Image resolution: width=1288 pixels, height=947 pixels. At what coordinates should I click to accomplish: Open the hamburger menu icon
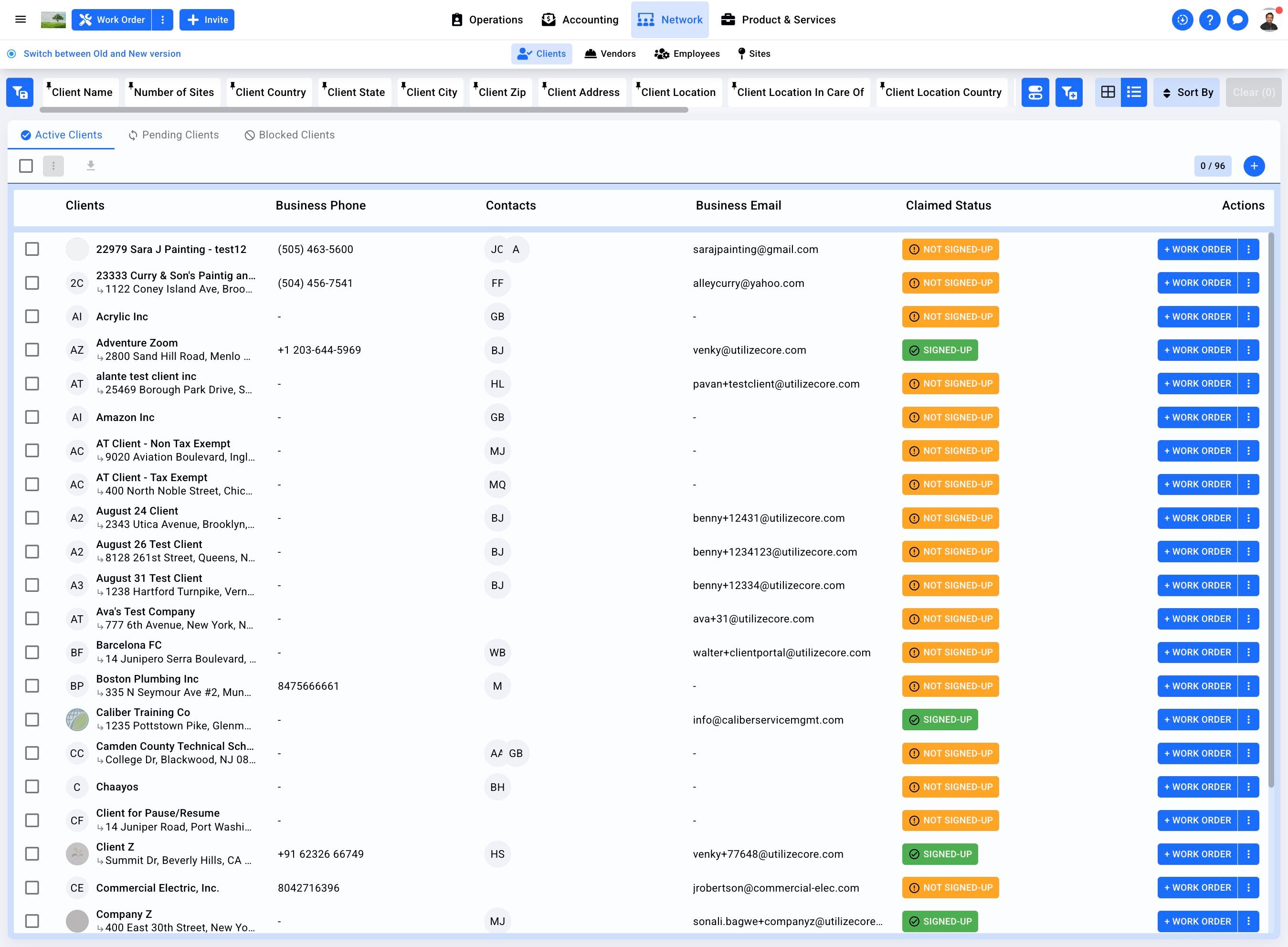coord(21,20)
